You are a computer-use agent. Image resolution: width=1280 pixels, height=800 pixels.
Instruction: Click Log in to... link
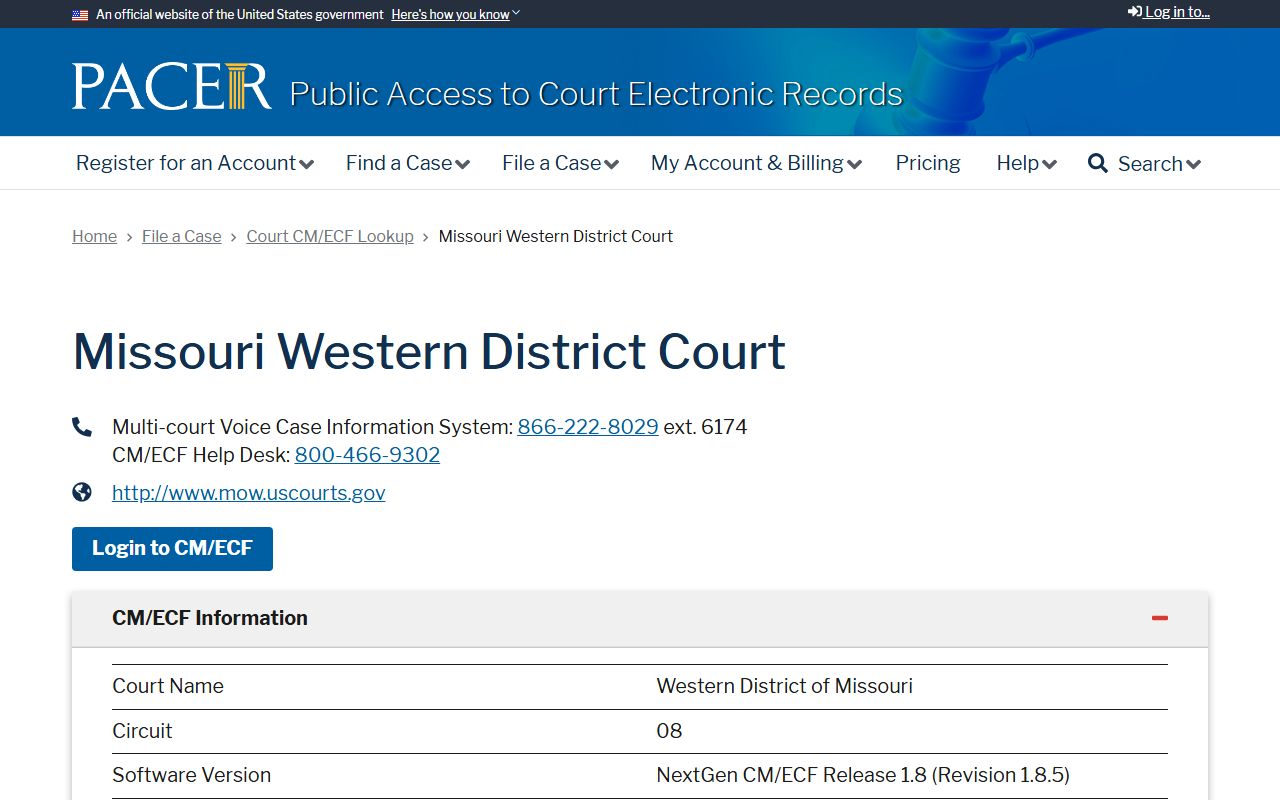(x=1169, y=12)
